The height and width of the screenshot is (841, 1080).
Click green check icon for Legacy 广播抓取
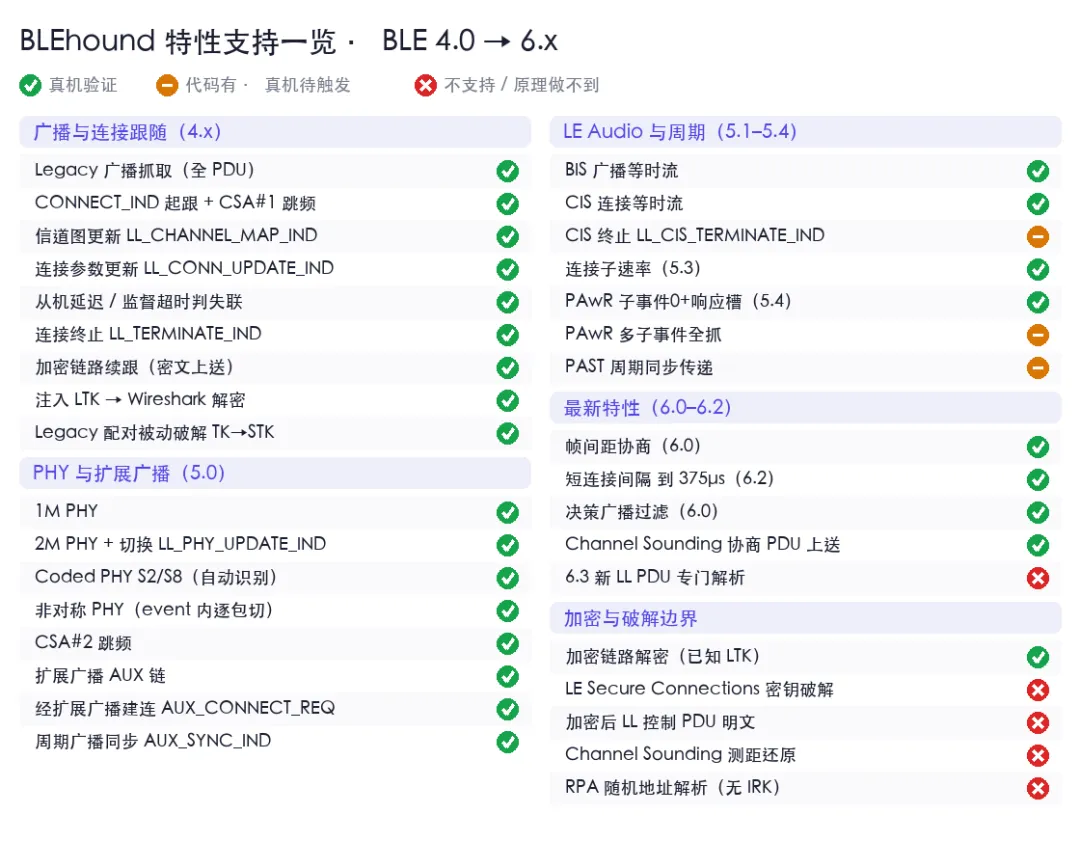click(508, 171)
